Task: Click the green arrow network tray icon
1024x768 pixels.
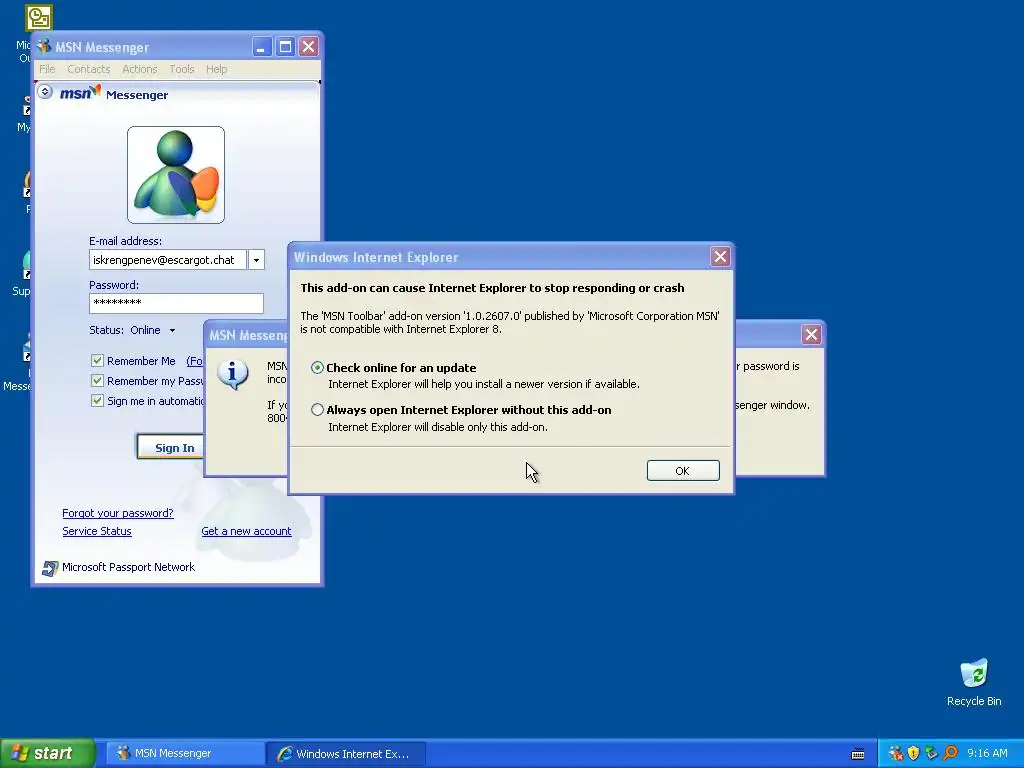Action: 931,754
